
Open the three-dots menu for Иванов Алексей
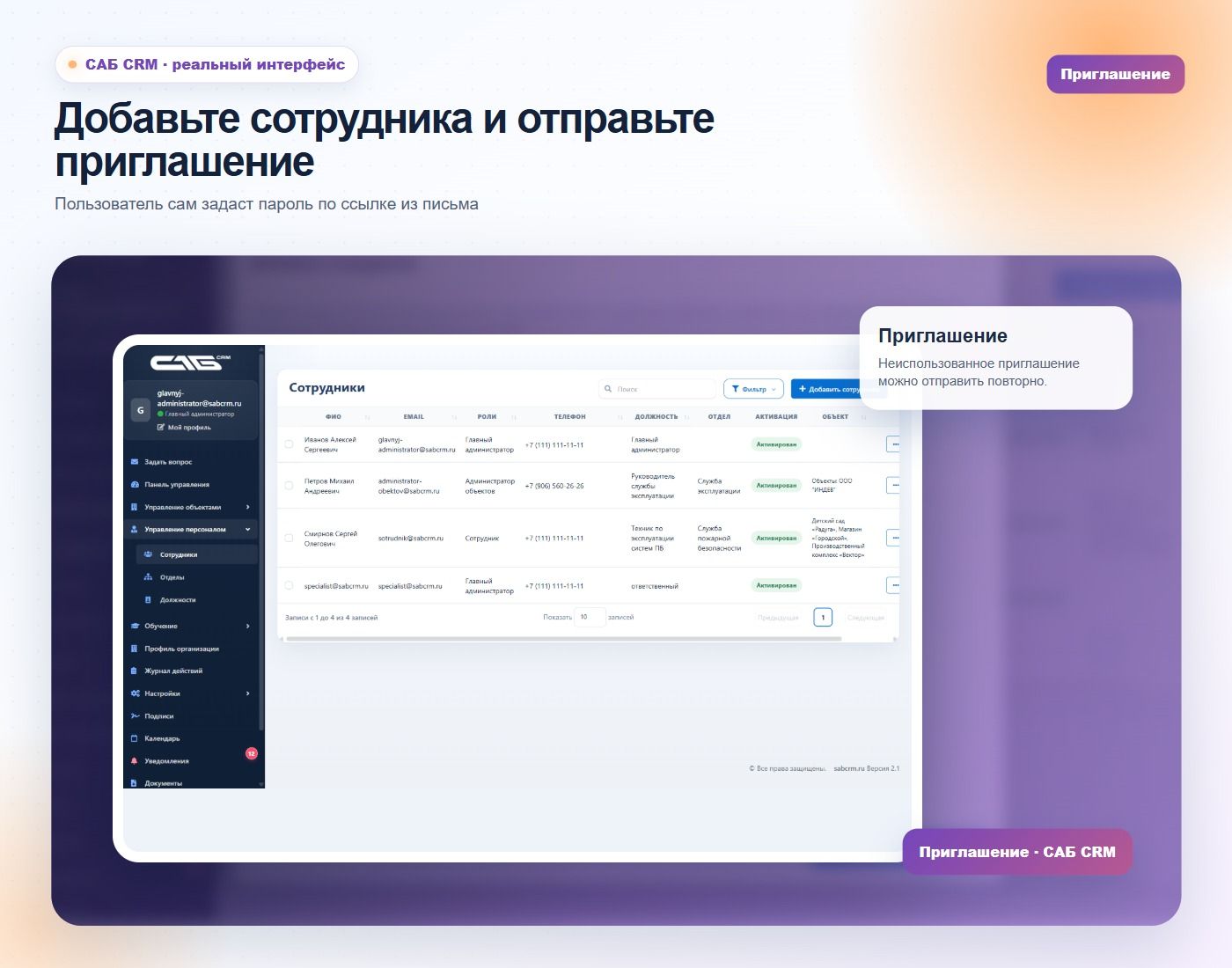point(893,444)
